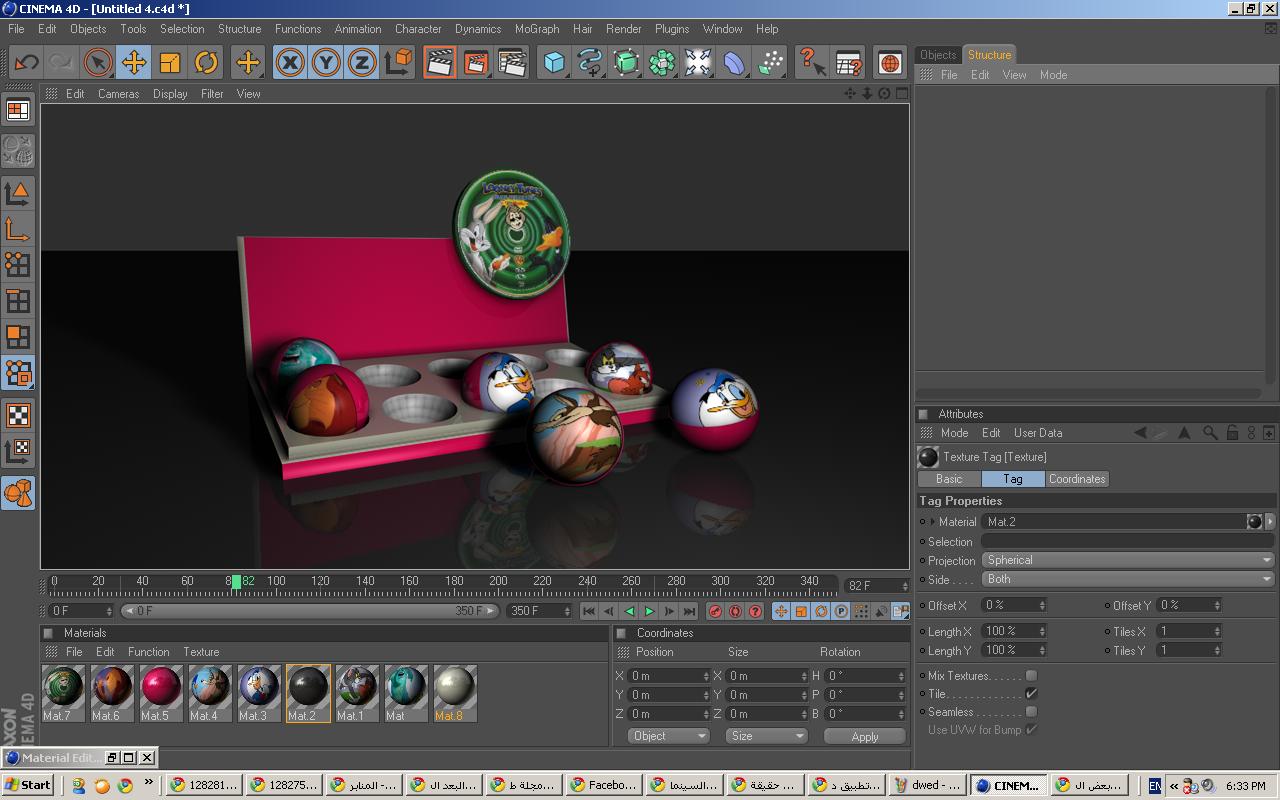Screen dimensions: 1280x800
Task: Open the Attributes User Data menu
Action: [1038, 433]
